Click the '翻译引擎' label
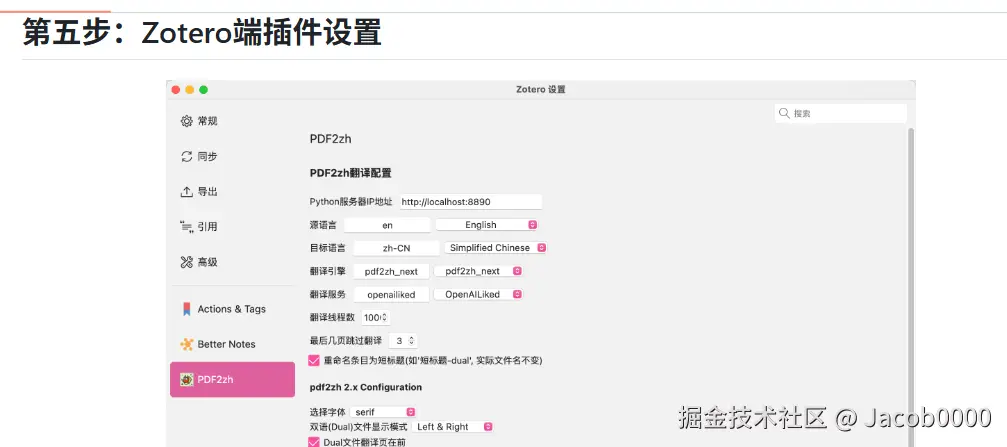The image size is (1007, 447). pos(327,271)
